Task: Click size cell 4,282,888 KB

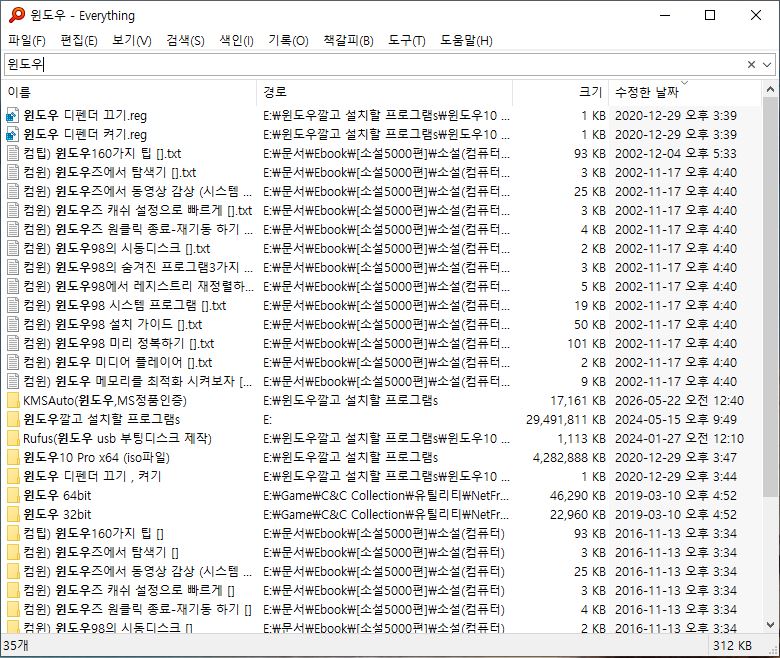Action: (569, 457)
